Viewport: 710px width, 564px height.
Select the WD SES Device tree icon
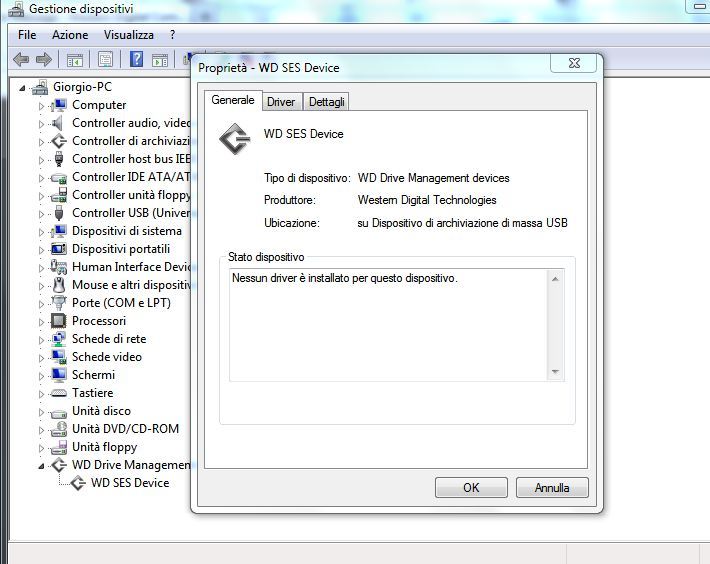pyautogui.click(x=78, y=483)
